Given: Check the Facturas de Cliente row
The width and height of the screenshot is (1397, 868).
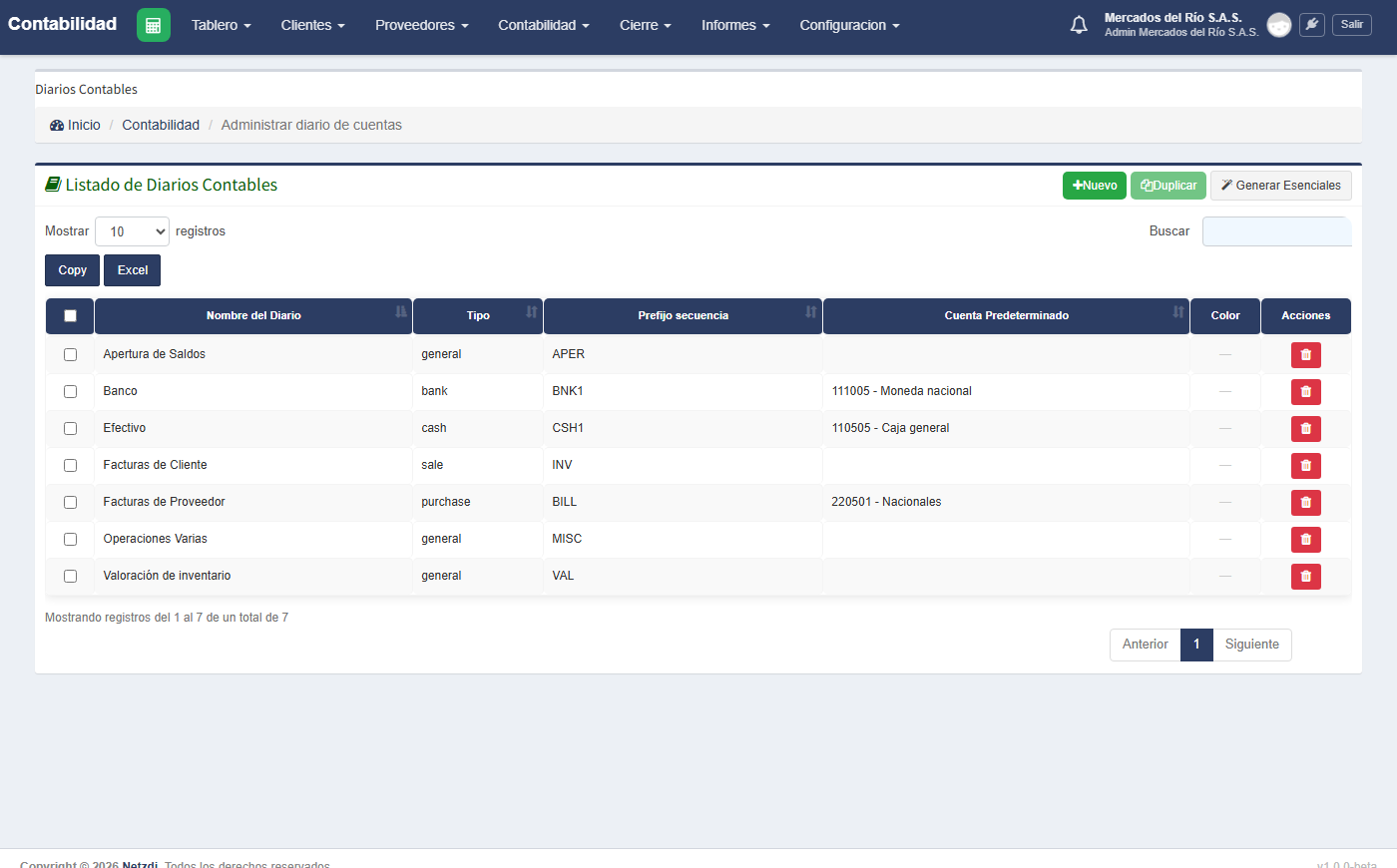Looking at the screenshot, I should pos(70,465).
